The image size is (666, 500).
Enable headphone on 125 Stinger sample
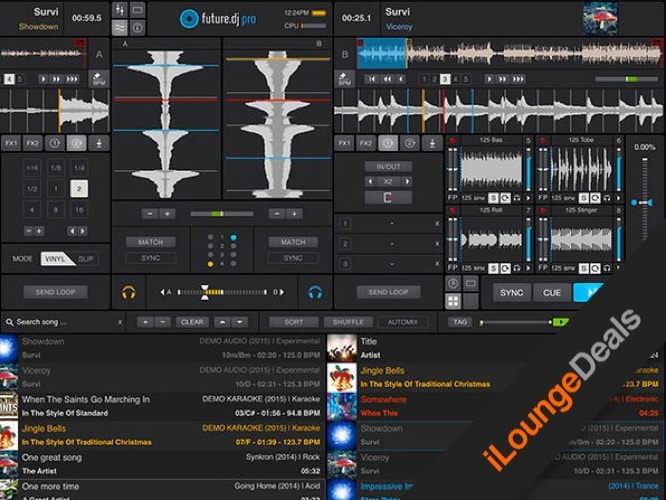607,268
